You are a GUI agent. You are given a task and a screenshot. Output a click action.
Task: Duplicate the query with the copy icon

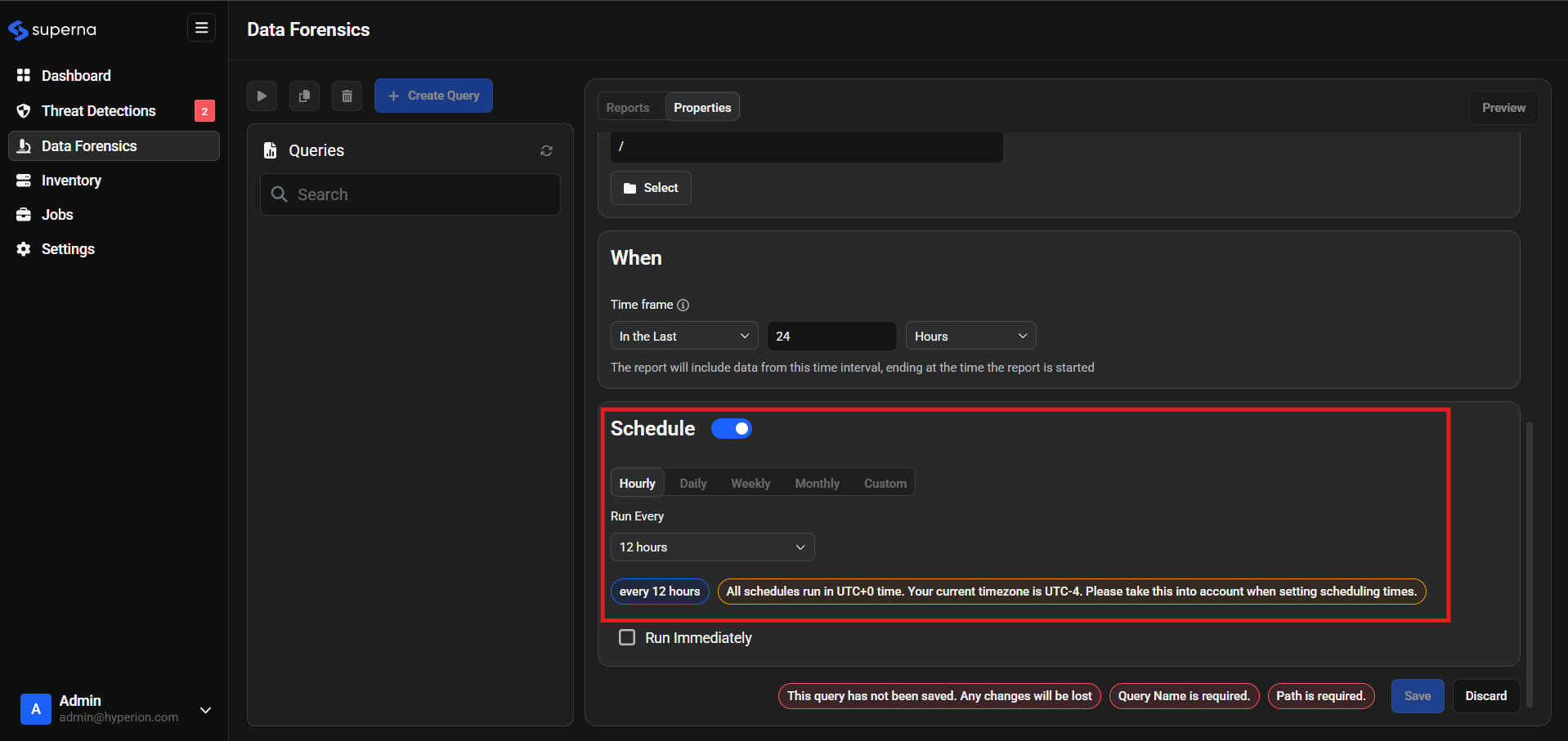[304, 96]
